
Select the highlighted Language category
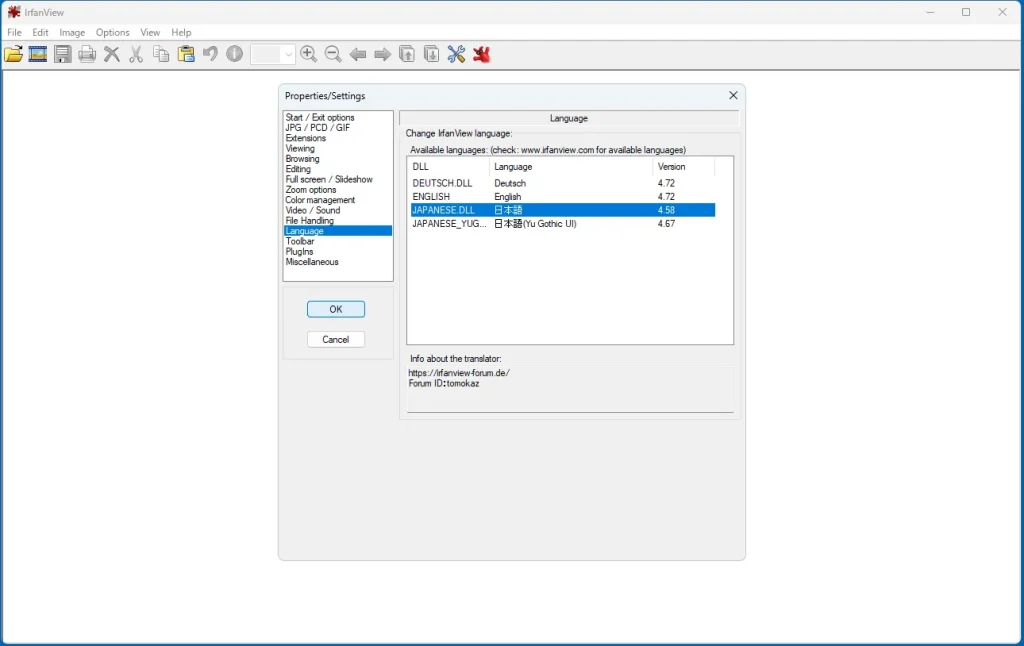(338, 231)
